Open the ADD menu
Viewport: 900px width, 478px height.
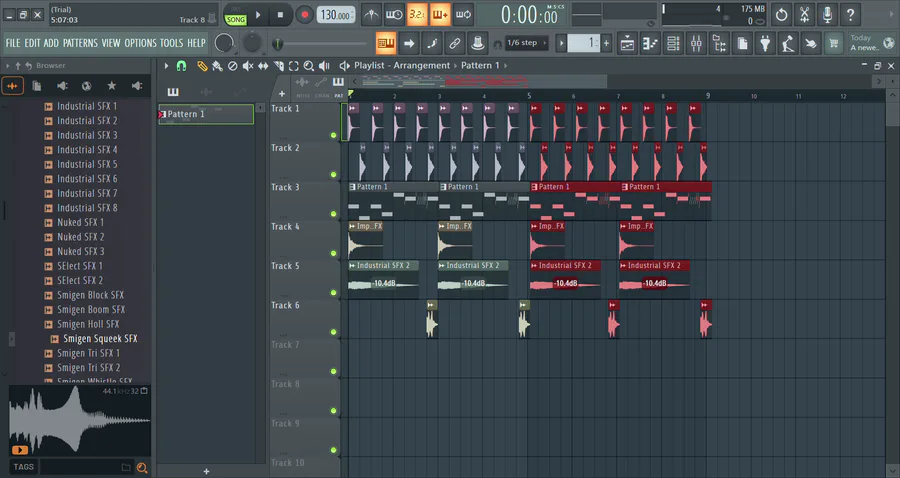51,43
